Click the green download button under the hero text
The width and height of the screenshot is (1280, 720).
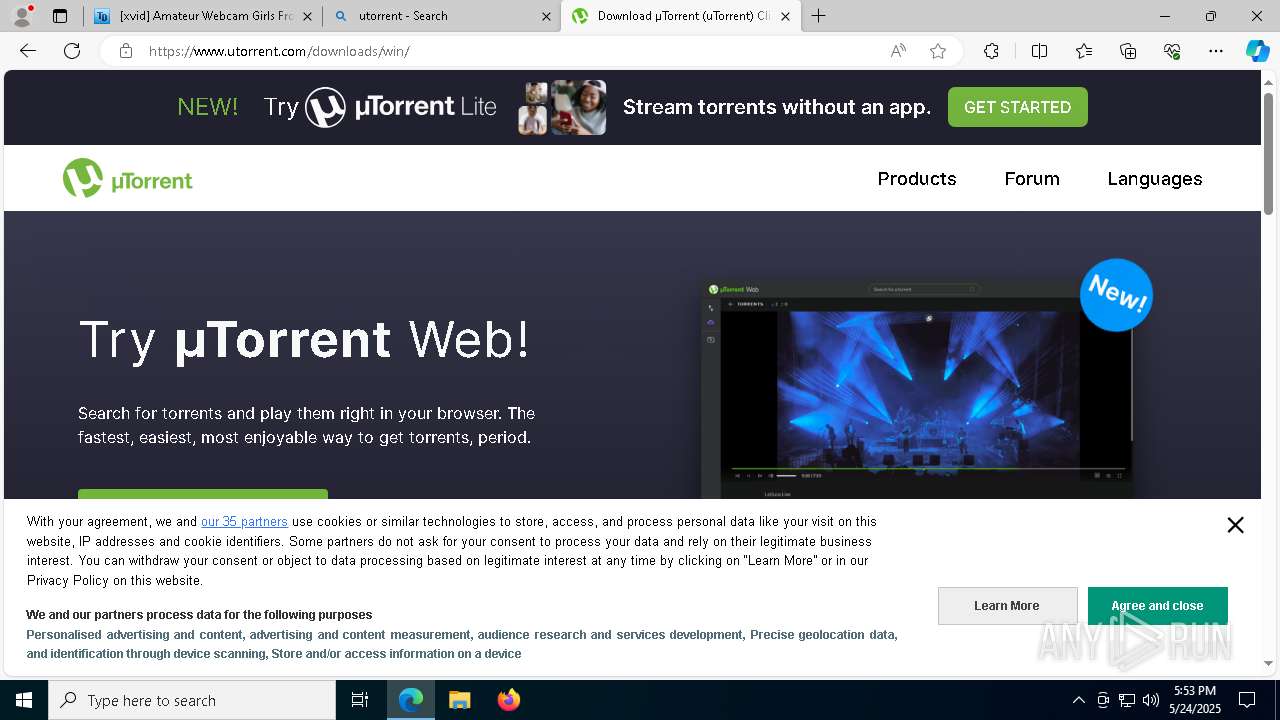coord(203,494)
